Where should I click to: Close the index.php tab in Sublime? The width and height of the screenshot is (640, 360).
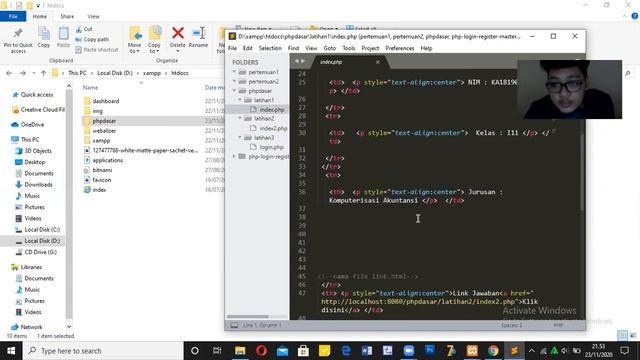(378, 62)
